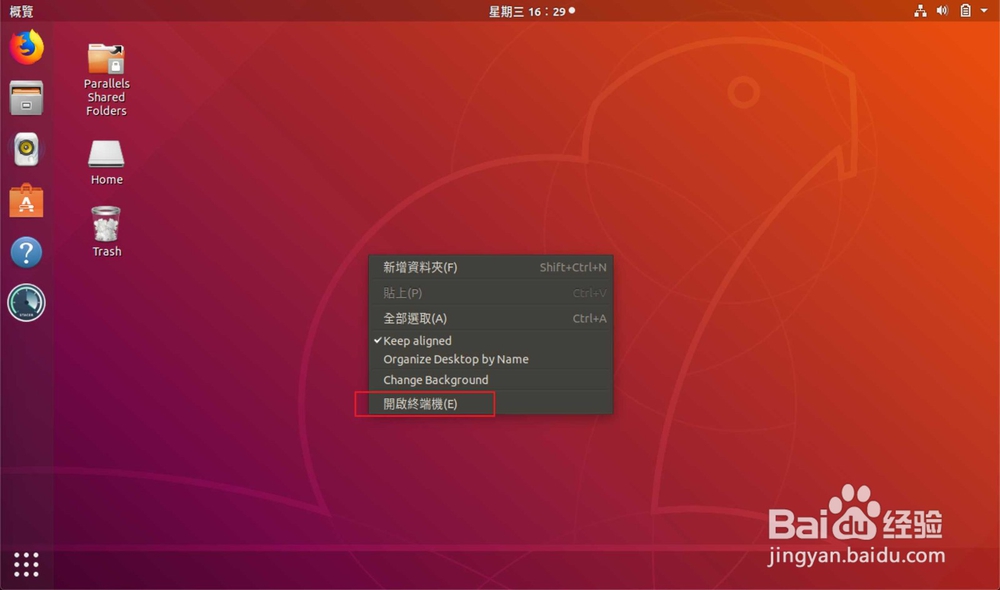Launch Stacer system monitor from dock
The image size is (1000, 590).
click(x=26, y=302)
